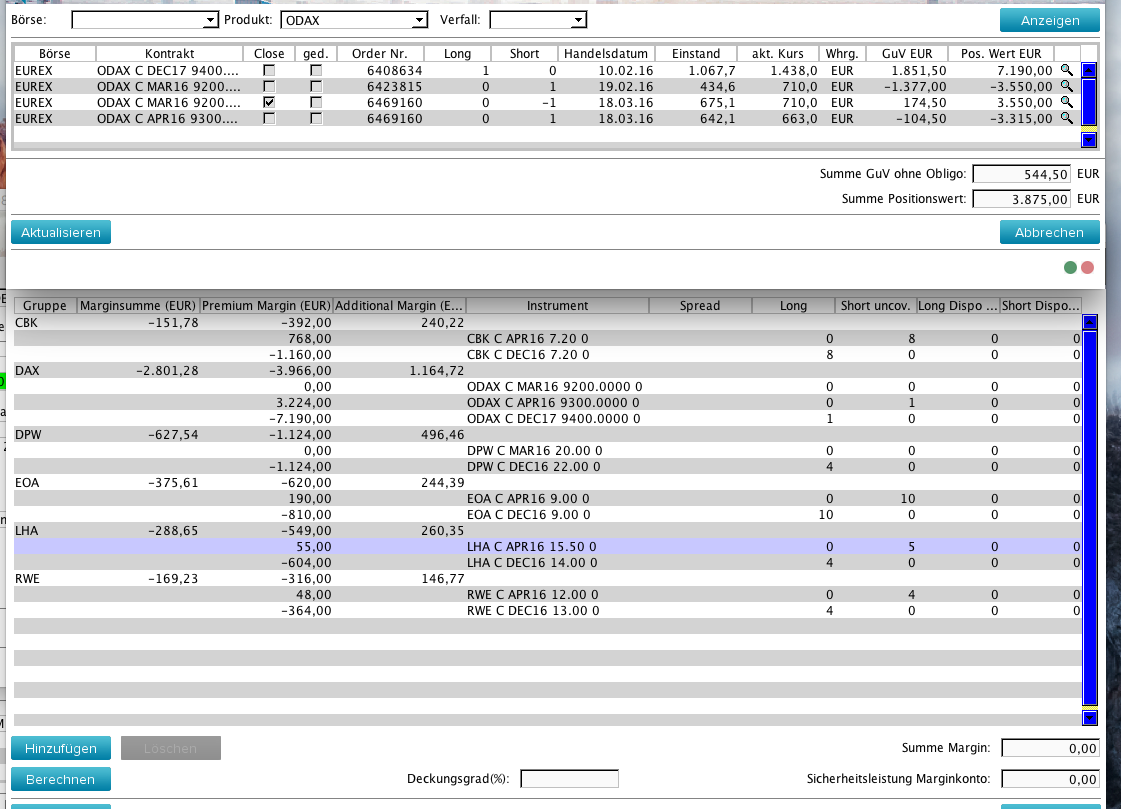Screen dimensions: 1121x809
Task: Click magnifier icon for ODAX DEC17 9400 row
Action: point(1066,70)
